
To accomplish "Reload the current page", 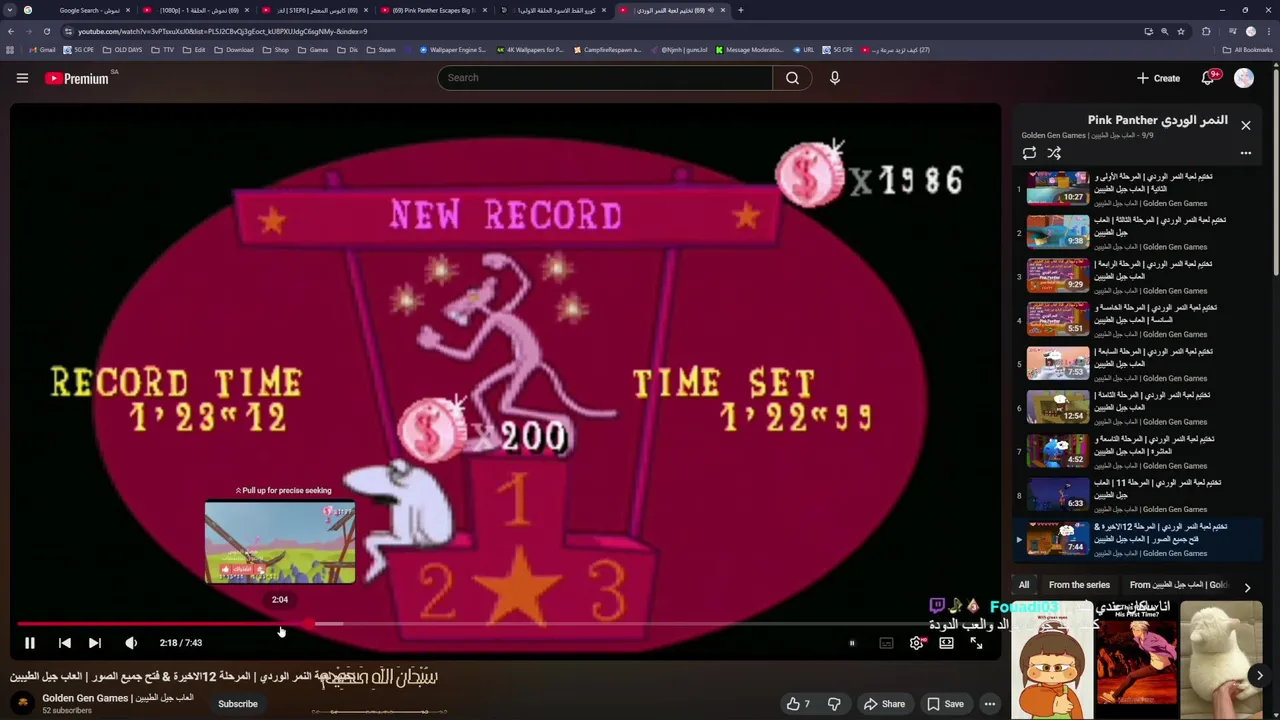I will pyautogui.click(x=47, y=31).
